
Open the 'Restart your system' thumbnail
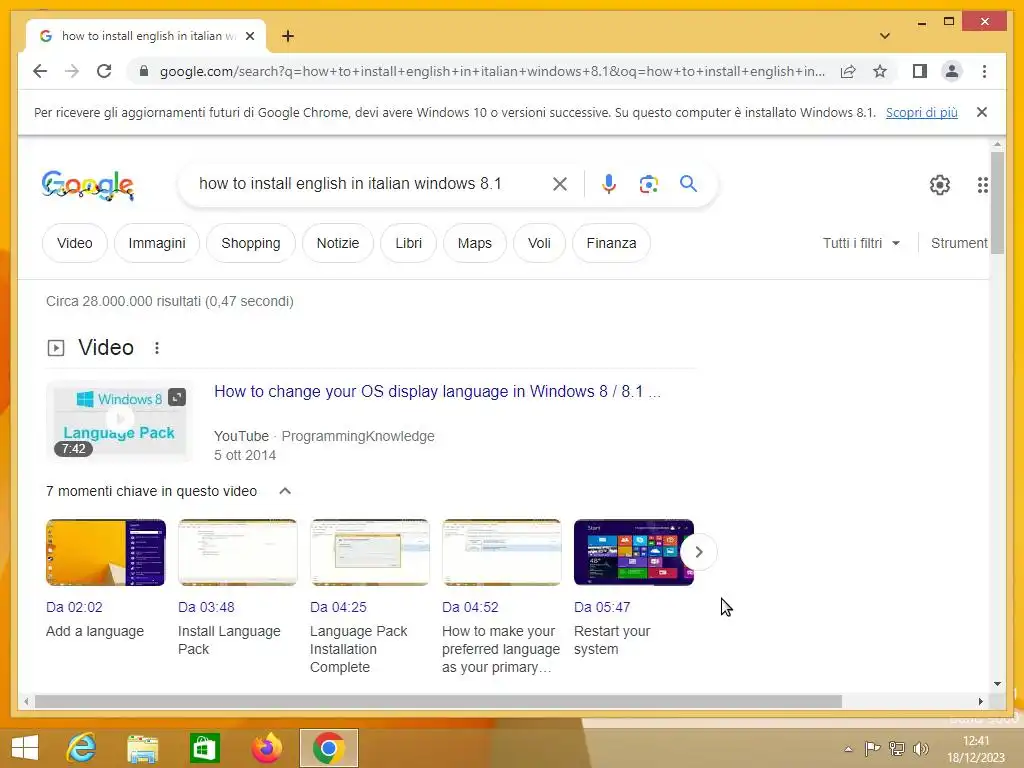click(633, 552)
